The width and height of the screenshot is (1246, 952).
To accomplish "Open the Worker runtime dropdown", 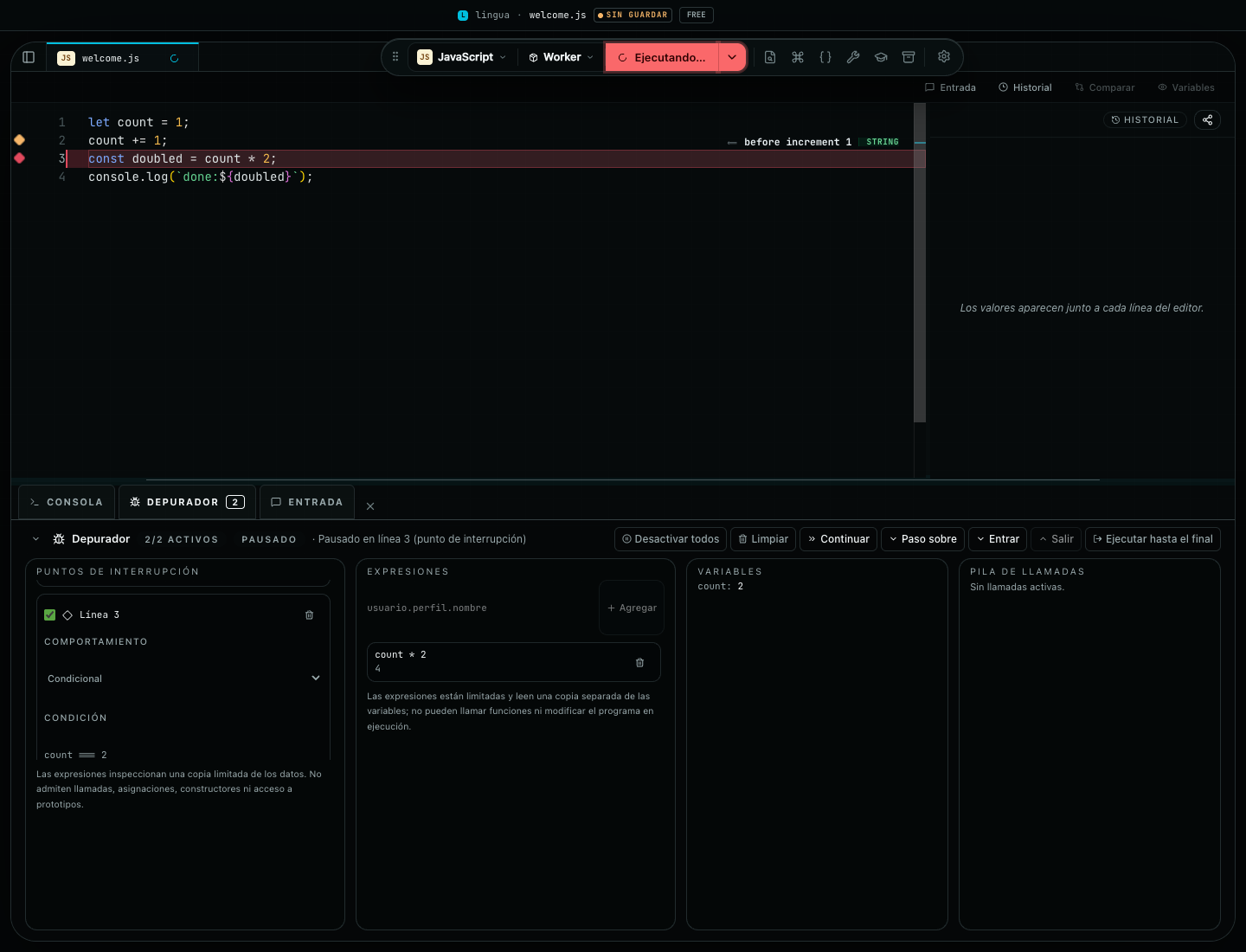I will (562, 57).
